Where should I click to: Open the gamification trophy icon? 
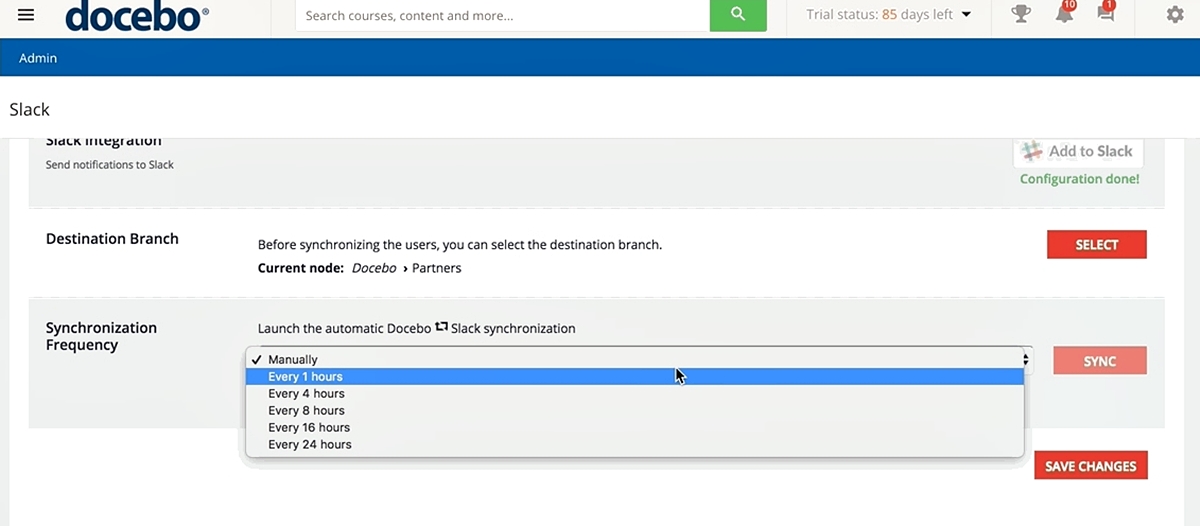click(1021, 14)
